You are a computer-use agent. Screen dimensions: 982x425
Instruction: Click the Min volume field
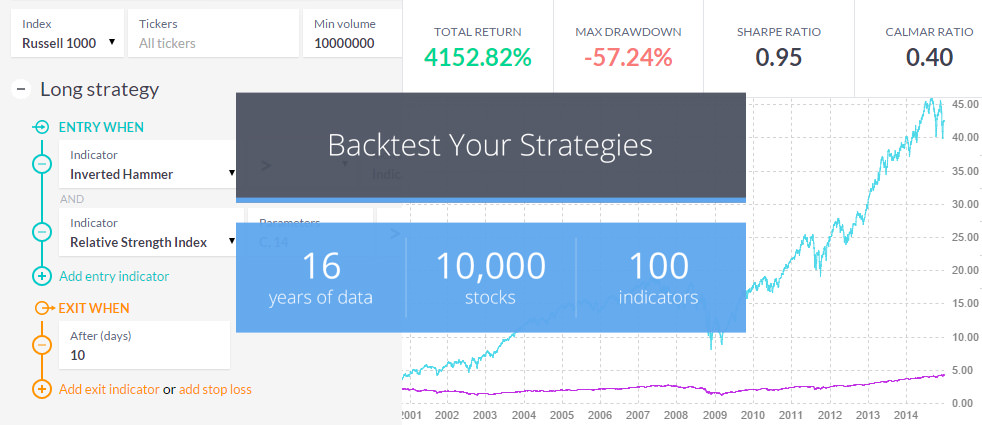click(350, 43)
